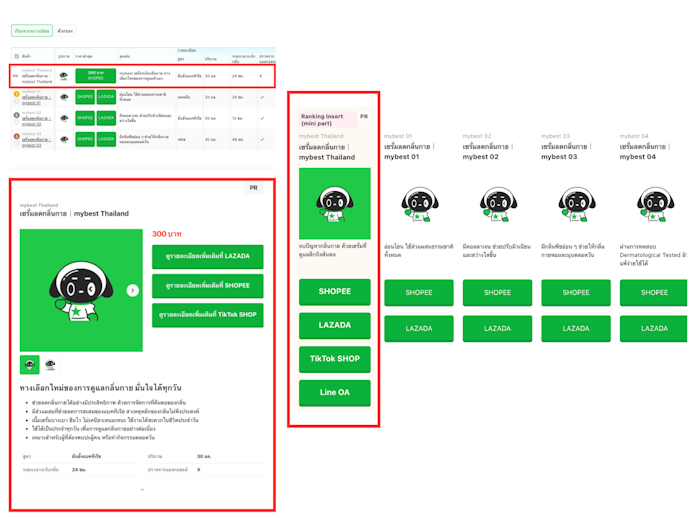The image size is (690, 518).
Task: Click the bronze rank 3 badge in table
Action: pos(17,136)
